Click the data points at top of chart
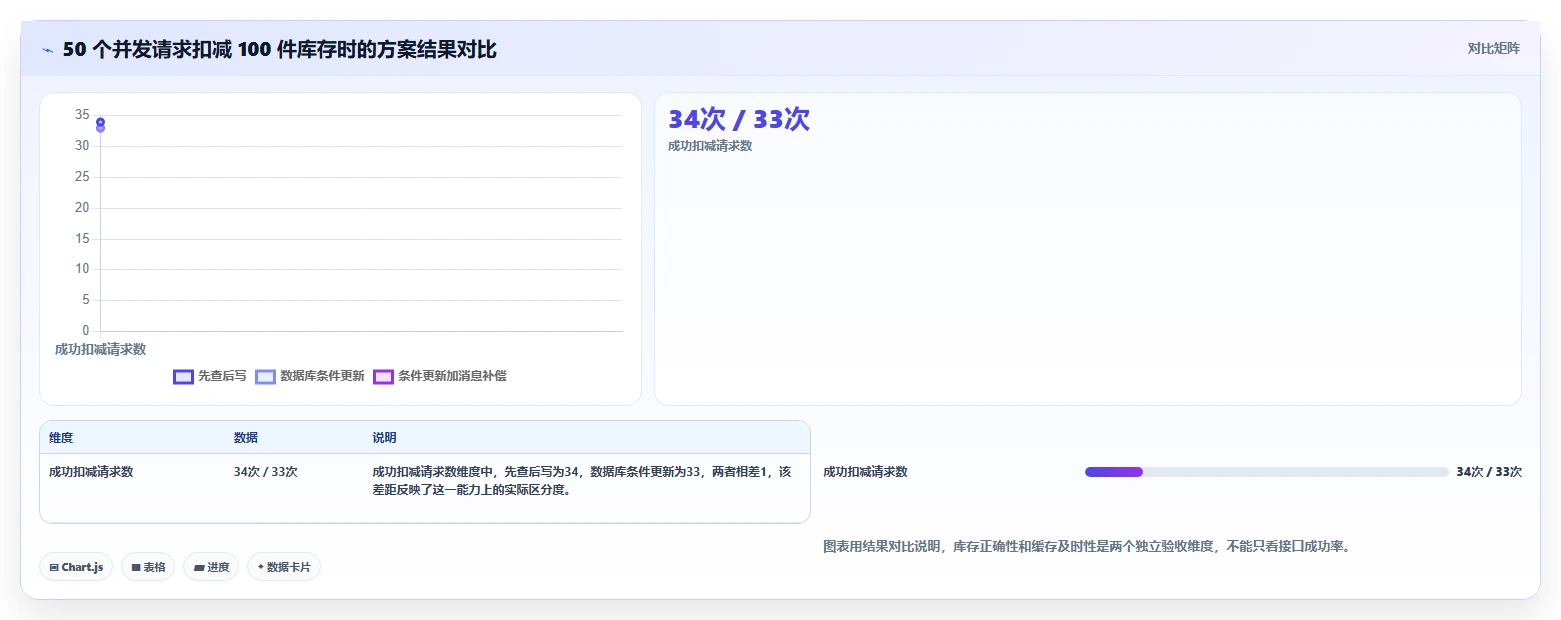The width and height of the screenshot is (1561, 620). (x=100, y=125)
